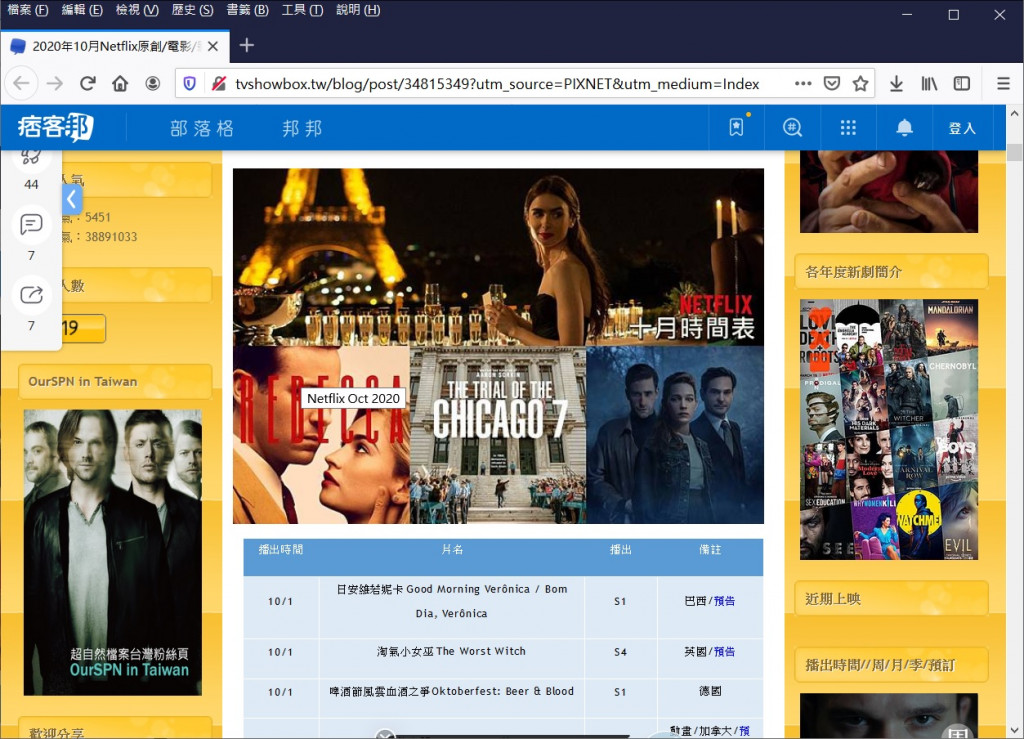Open the browser home page
The width and height of the screenshot is (1024, 739).
coord(120,84)
